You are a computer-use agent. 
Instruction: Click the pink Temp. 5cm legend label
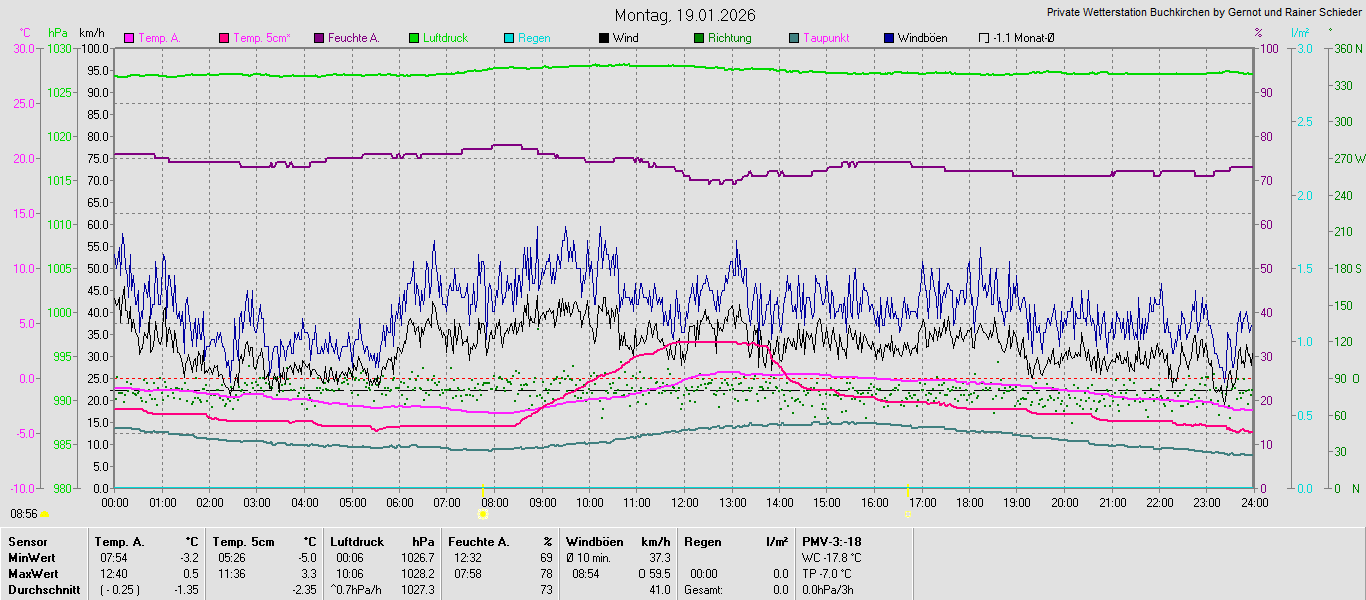pyautogui.click(x=261, y=38)
